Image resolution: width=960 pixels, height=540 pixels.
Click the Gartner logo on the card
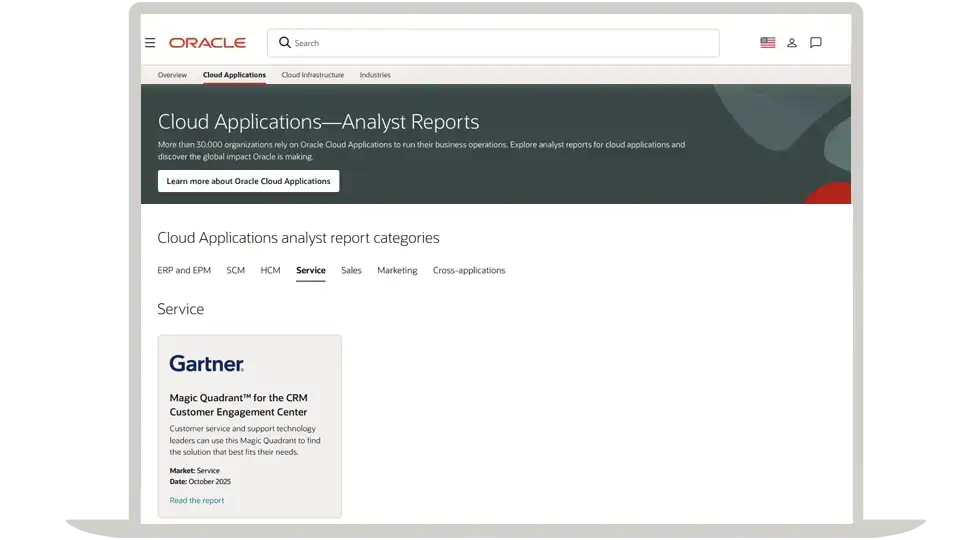coord(207,364)
